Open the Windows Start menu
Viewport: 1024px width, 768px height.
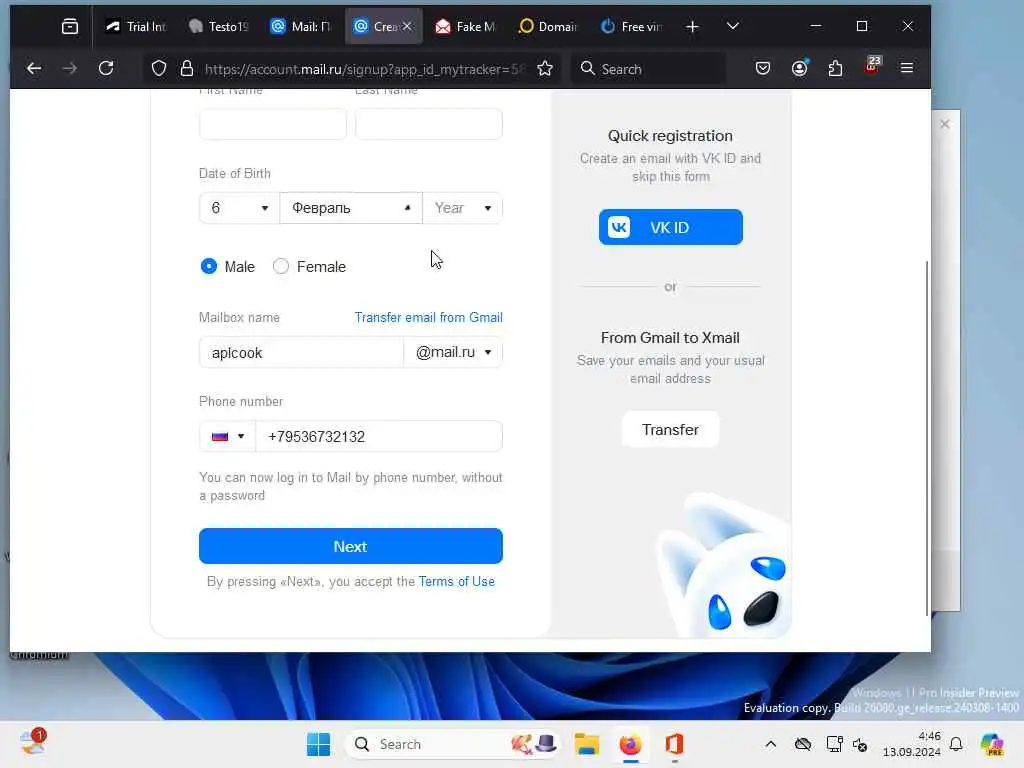(319, 744)
